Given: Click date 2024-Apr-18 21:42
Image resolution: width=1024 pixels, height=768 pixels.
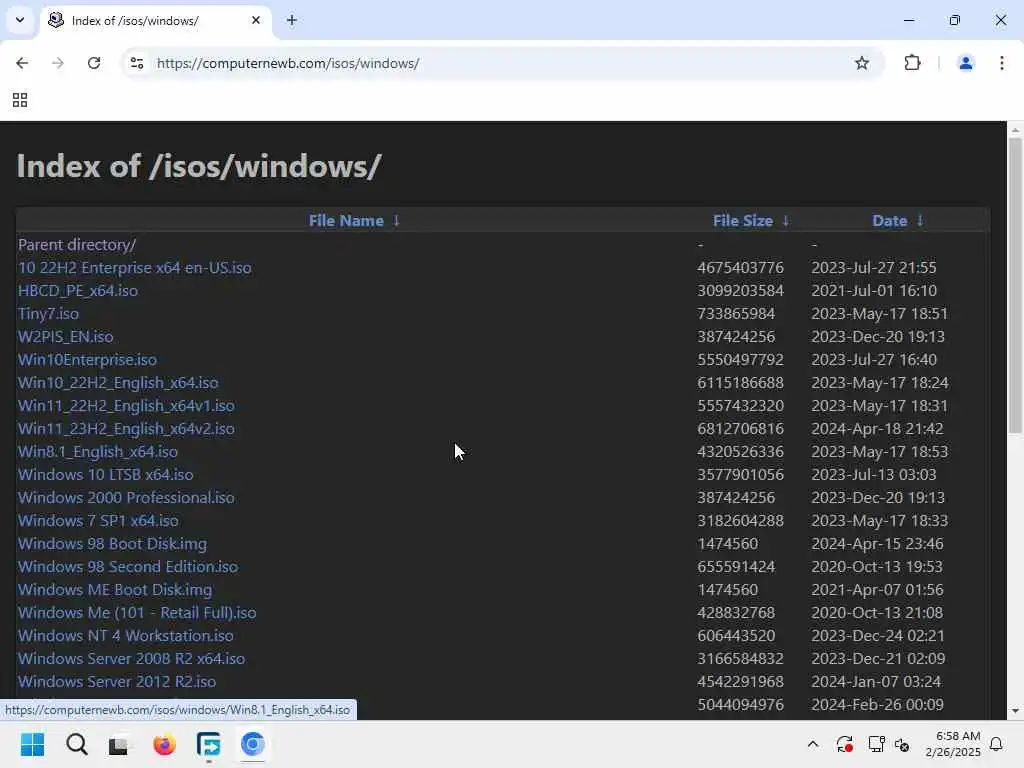Looking at the screenshot, I should 877,428.
